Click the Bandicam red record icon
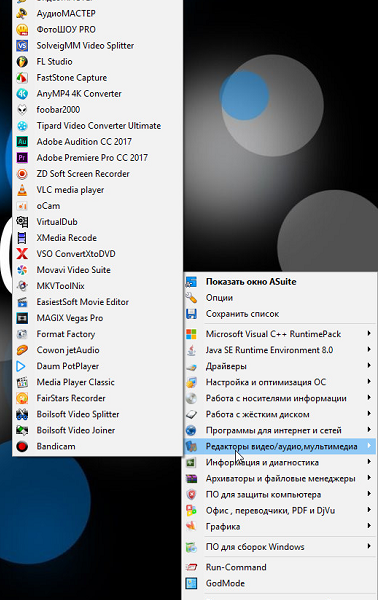The width and height of the screenshot is (379, 600). [x=22, y=447]
